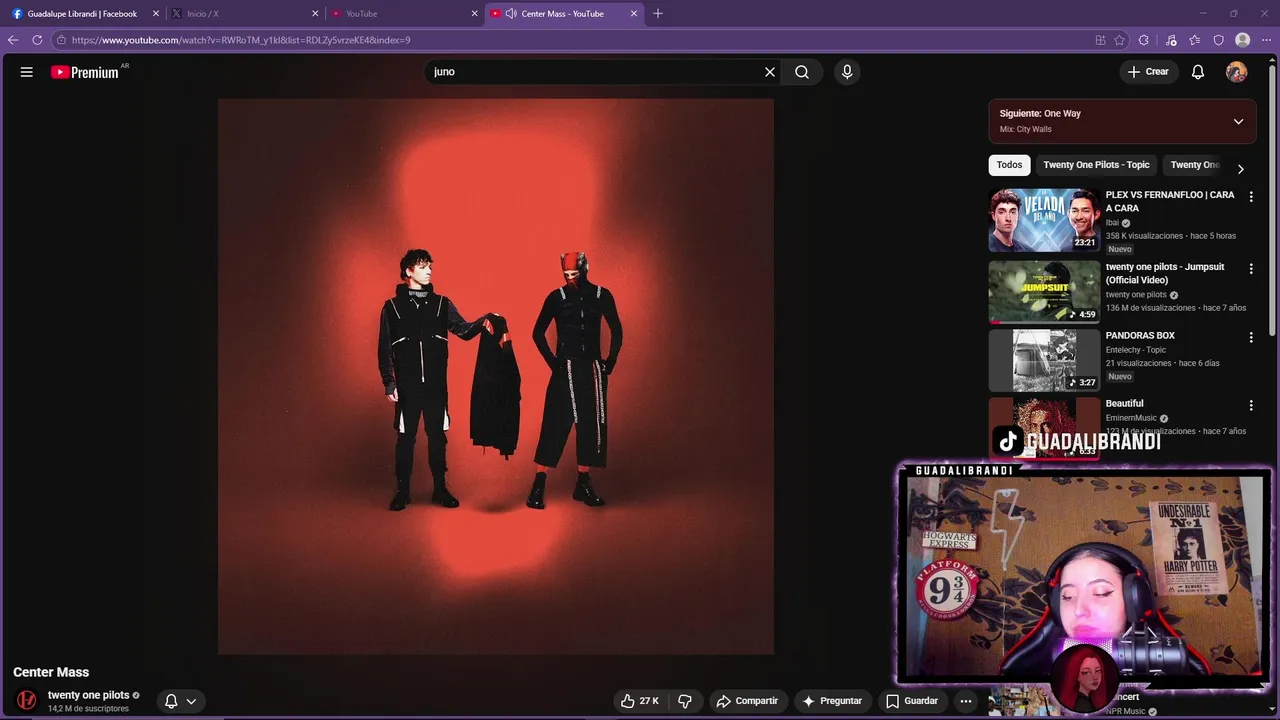1280x720 pixels.
Task: Close the Facebook tab
Action: 155,14
